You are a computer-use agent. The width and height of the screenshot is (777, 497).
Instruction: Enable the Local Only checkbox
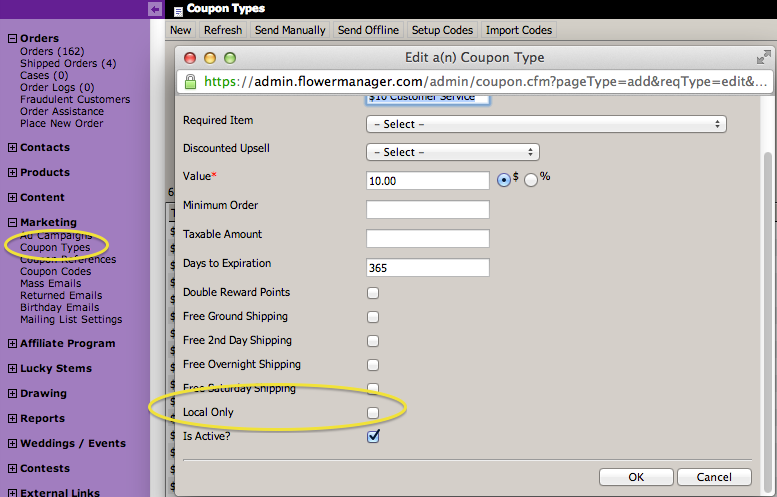373,413
